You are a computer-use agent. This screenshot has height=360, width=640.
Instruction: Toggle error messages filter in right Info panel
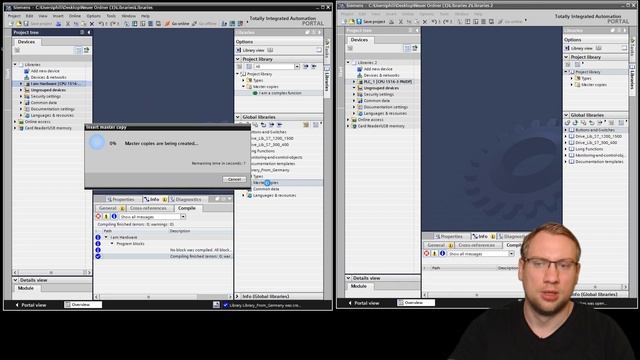pyautogui.click(x=427, y=253)
